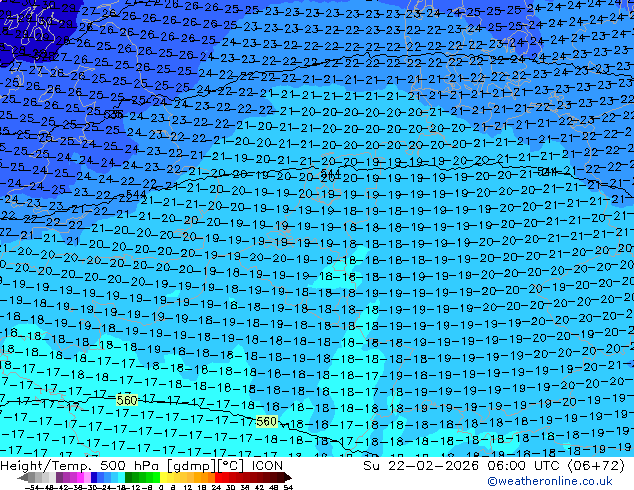Click the '[gdmp]' unit label in title
Screen dimensions: 634x490
point(191,466)
